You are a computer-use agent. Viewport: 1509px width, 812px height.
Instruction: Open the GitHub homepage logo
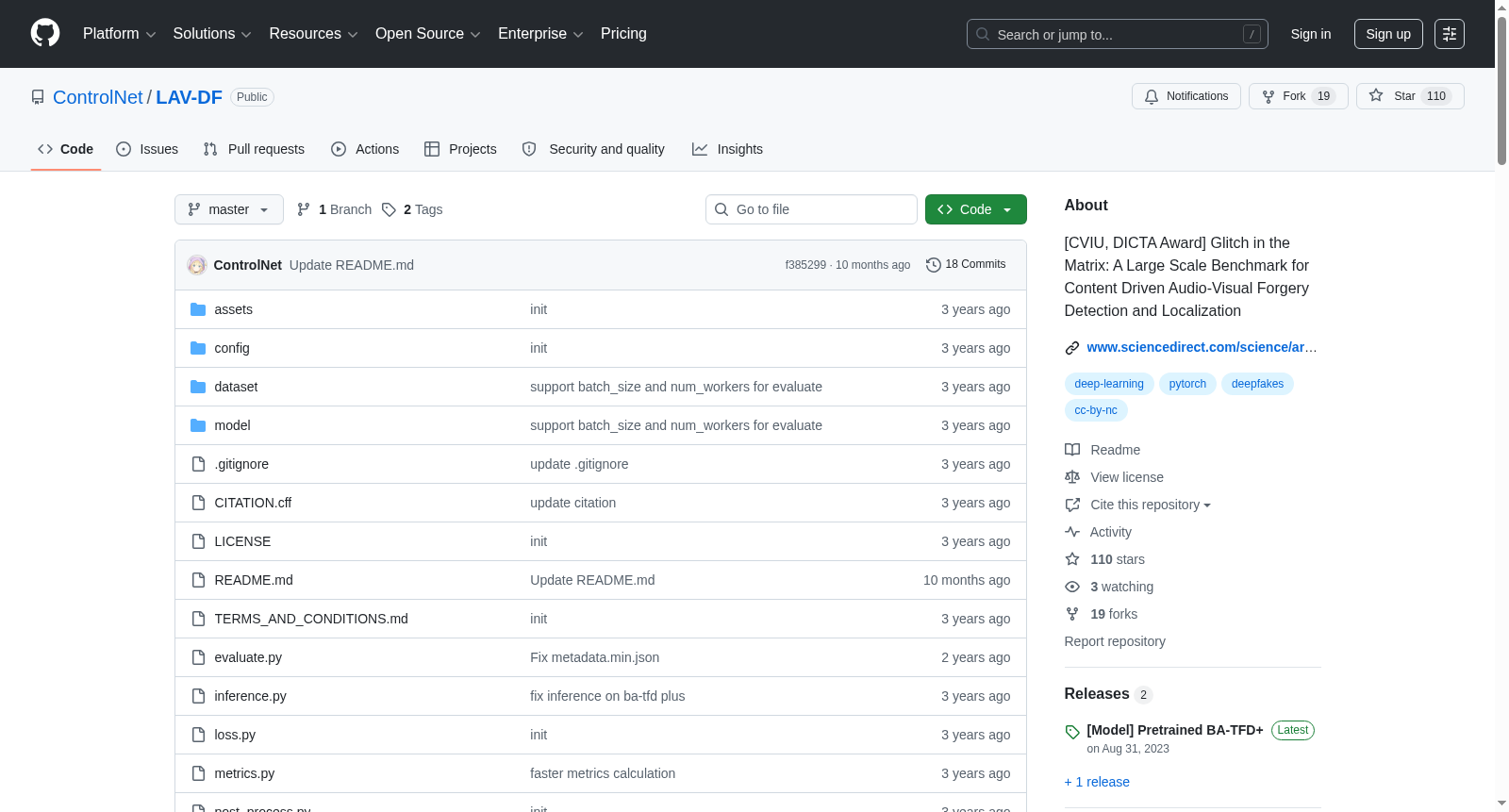[x=45, y=33]
